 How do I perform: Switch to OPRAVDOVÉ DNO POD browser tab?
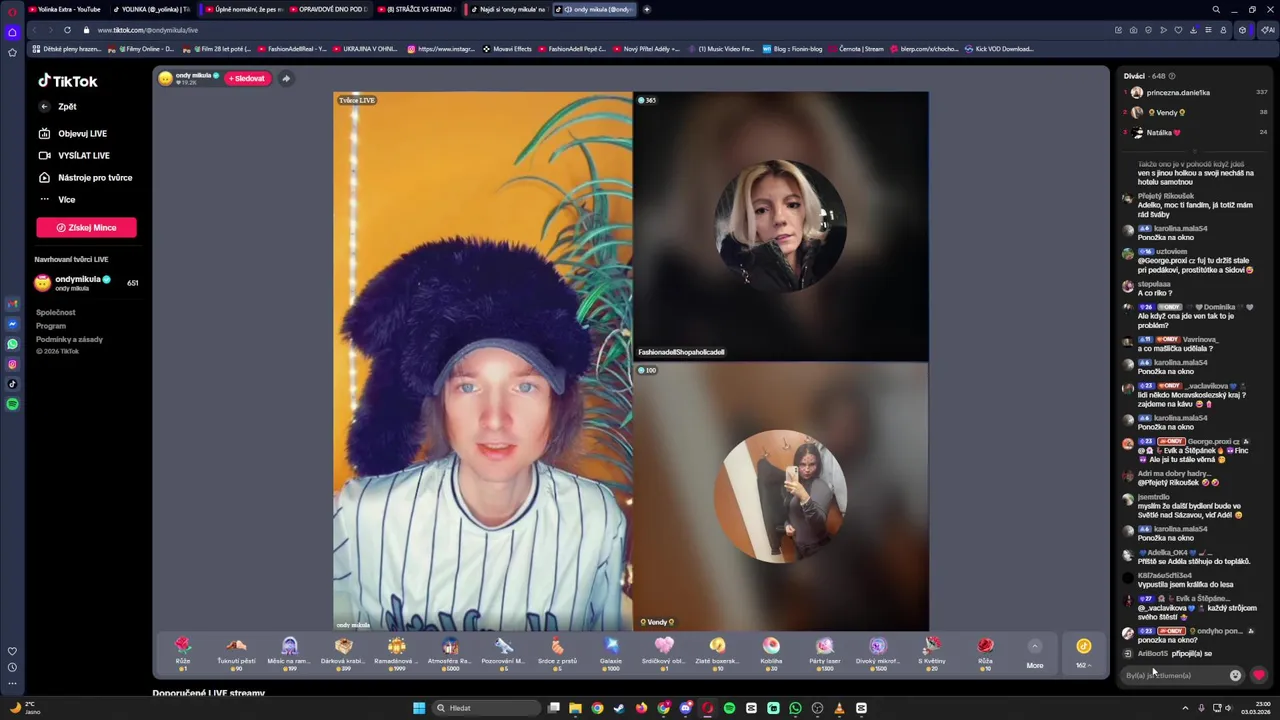tap(327, 9)
